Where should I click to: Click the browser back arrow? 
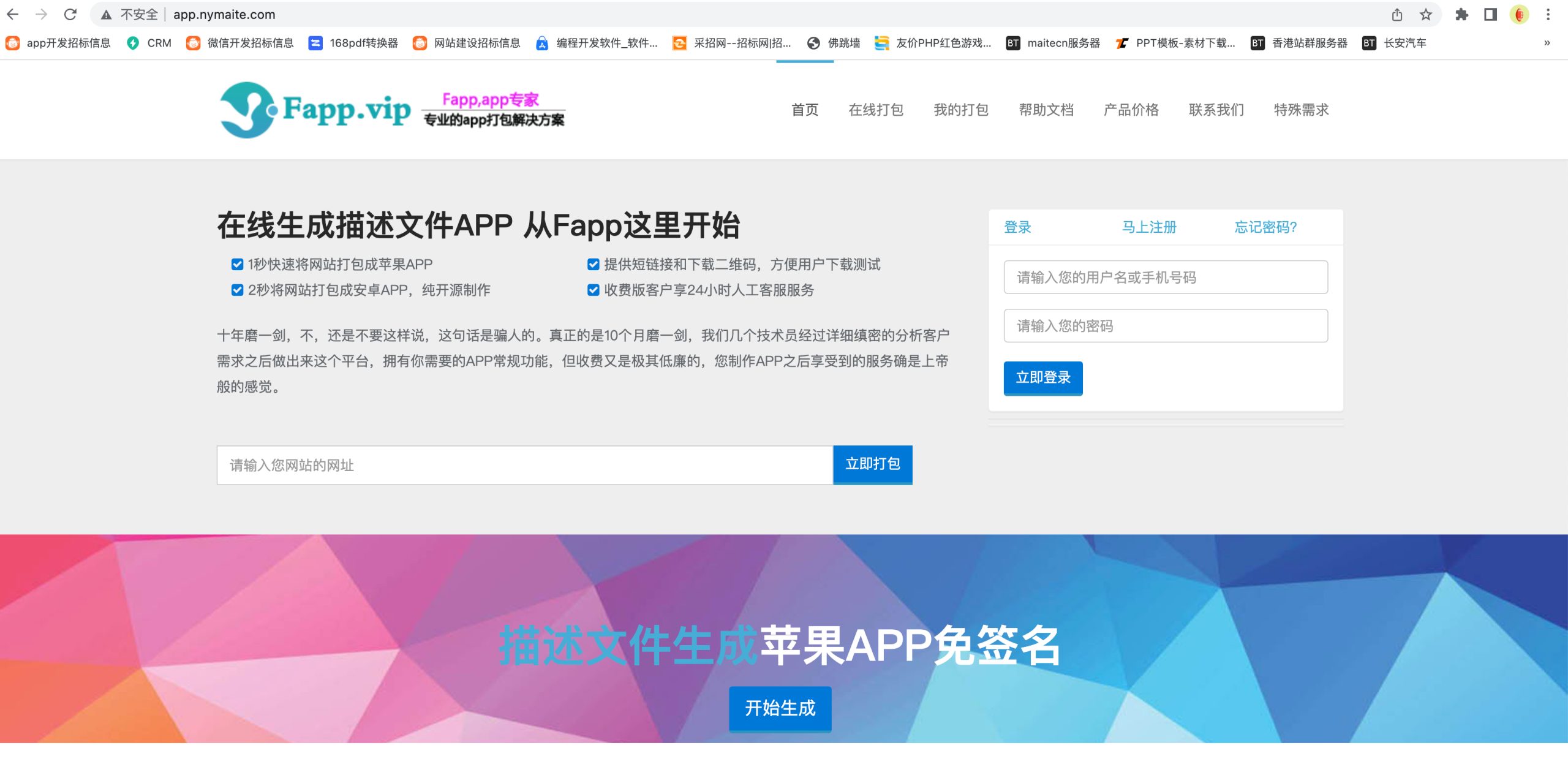[13, 14]
